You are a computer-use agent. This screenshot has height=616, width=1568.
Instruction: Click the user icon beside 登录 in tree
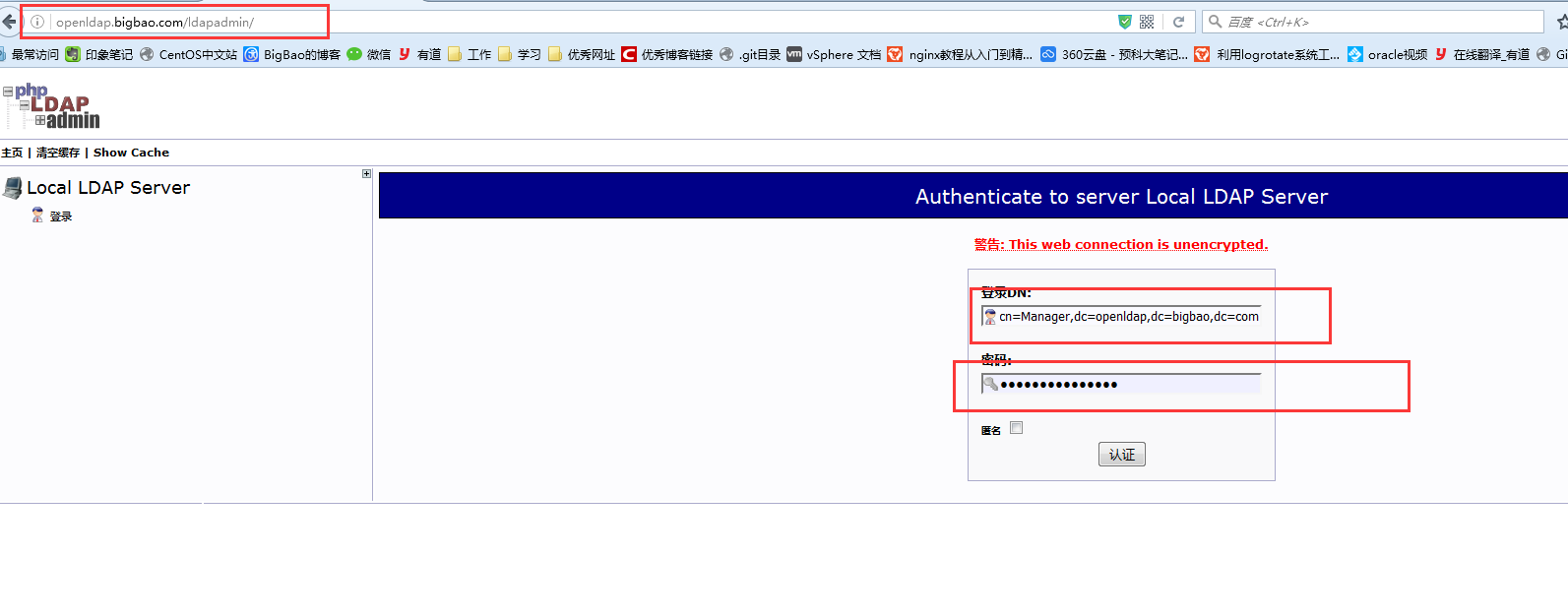37,216
